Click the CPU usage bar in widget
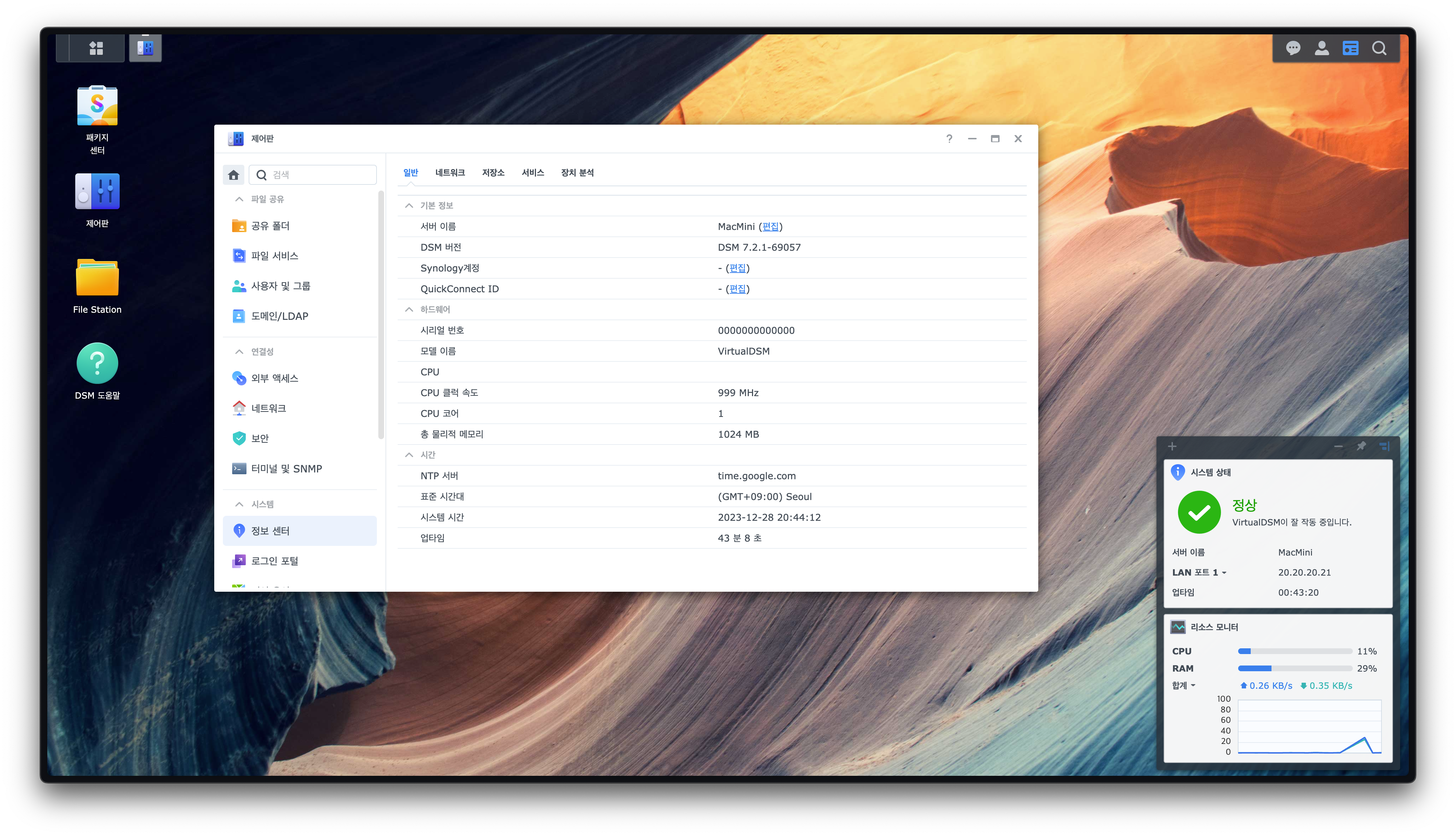 1295,651
